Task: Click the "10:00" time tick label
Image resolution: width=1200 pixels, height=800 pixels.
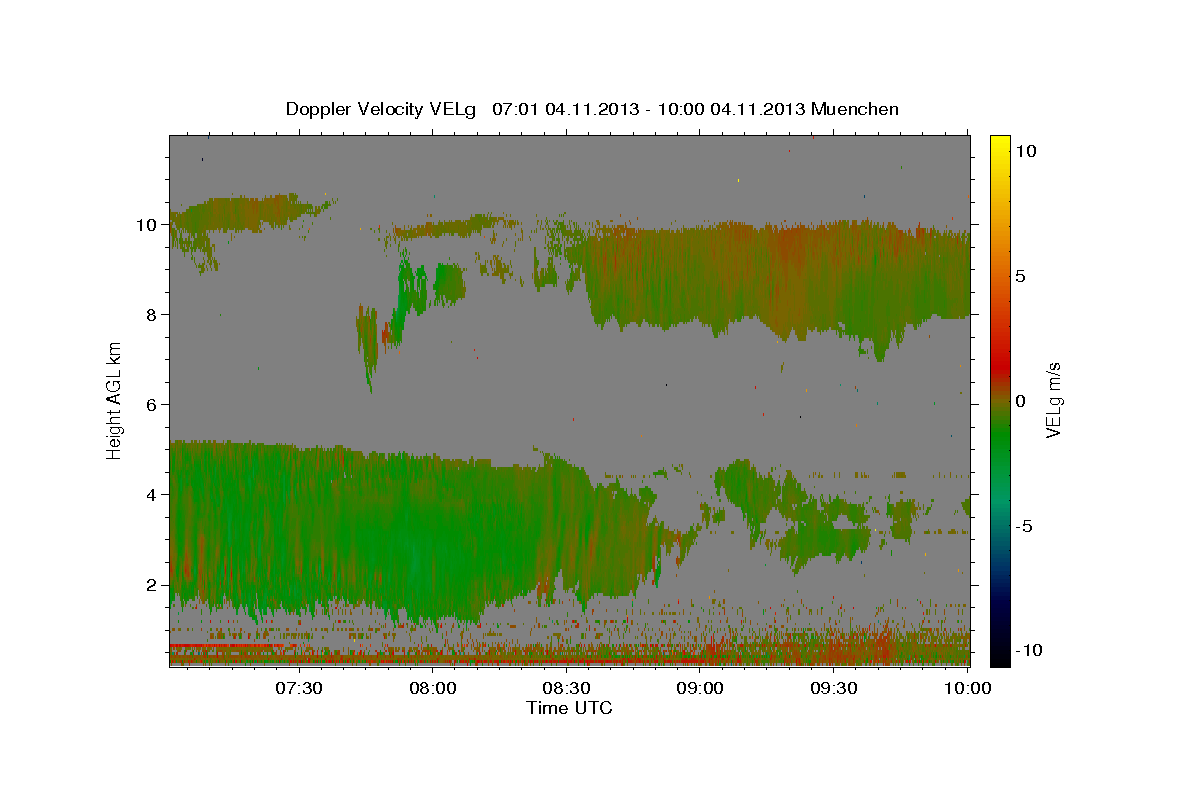Action: (x=968, y=688)
